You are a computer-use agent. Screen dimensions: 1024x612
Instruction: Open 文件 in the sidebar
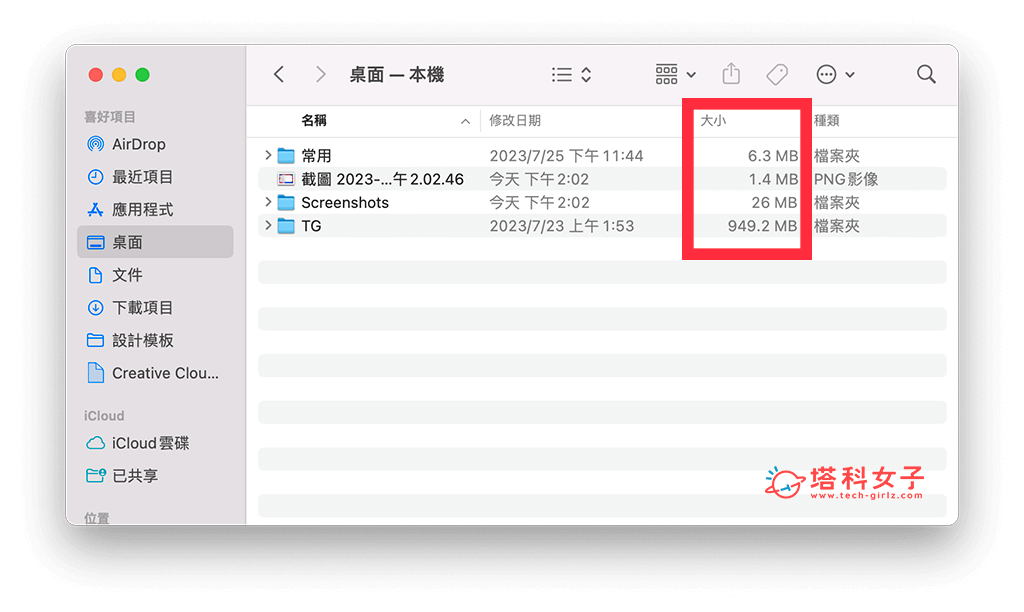tap(155, 274)
